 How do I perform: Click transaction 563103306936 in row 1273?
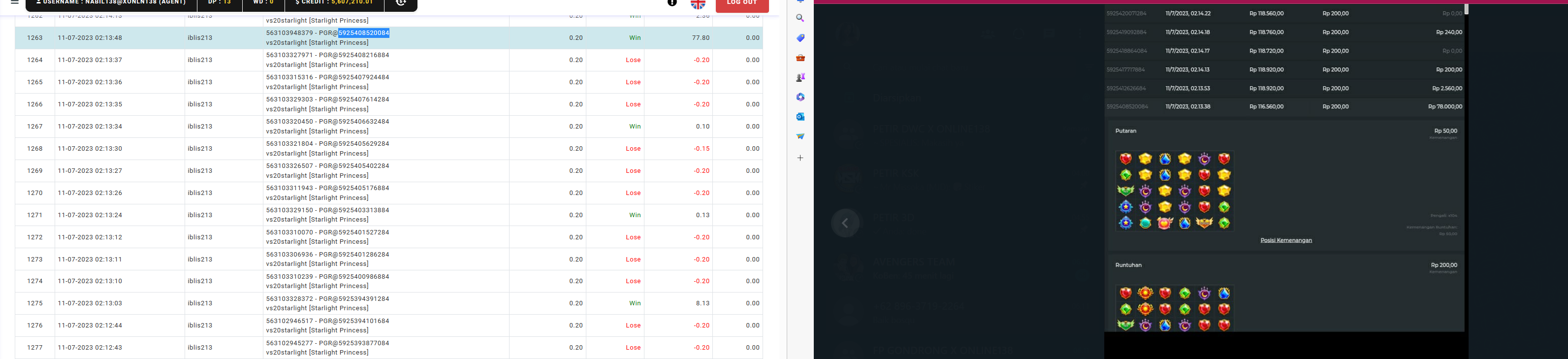coord(290,255)
